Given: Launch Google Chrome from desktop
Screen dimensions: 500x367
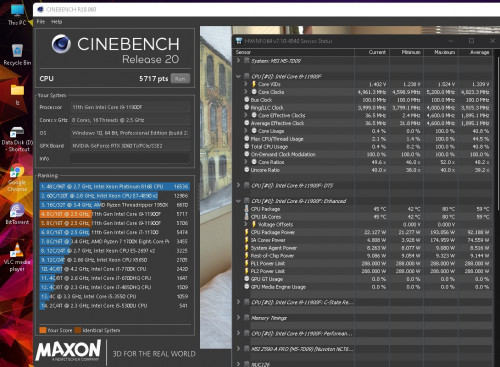Looking at the screenshot, I should click(x=17, y=178).
